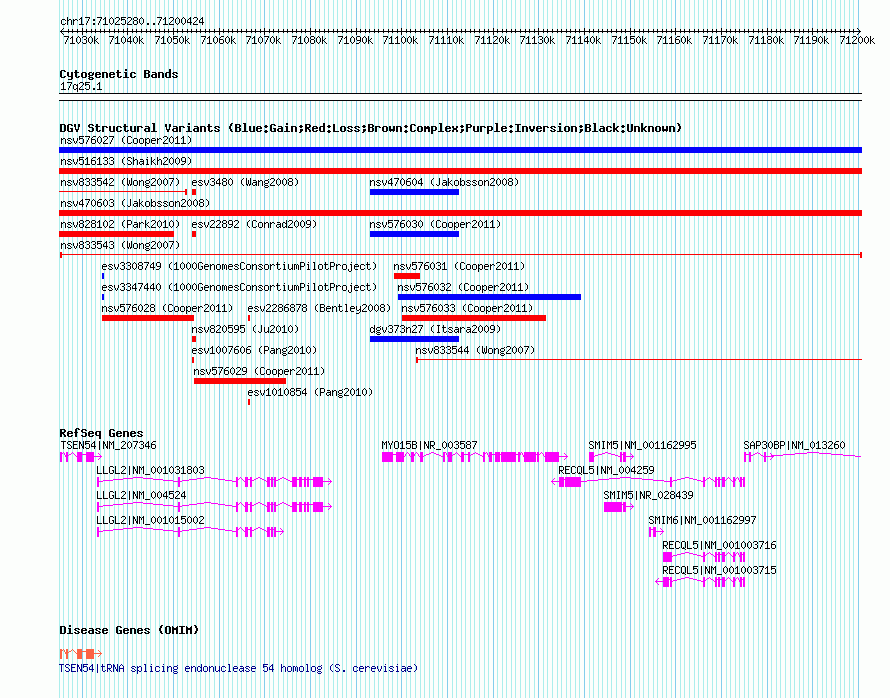The height and width of the screenshot is (698, 890).
Task: Click the RefSeq Genes track heading
Action: 101,434
